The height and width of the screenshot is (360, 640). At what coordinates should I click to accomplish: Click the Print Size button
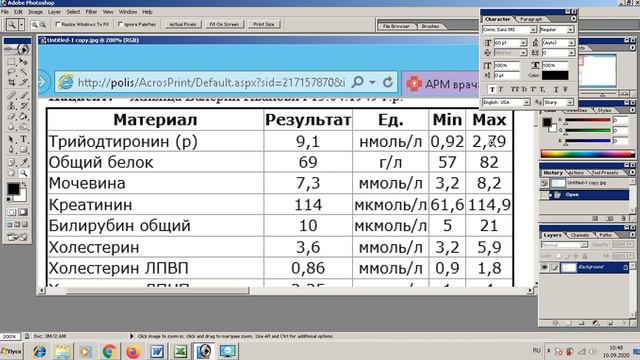click(264, 24)
